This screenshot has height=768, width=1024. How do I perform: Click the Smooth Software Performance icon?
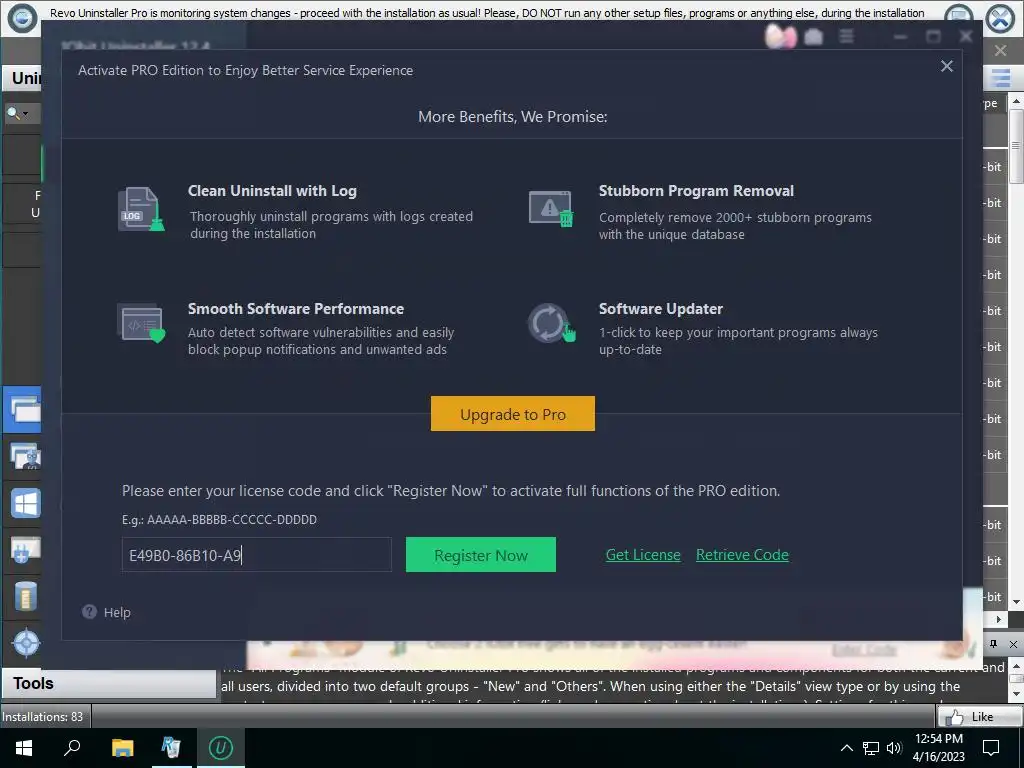(x=140, y=323)
